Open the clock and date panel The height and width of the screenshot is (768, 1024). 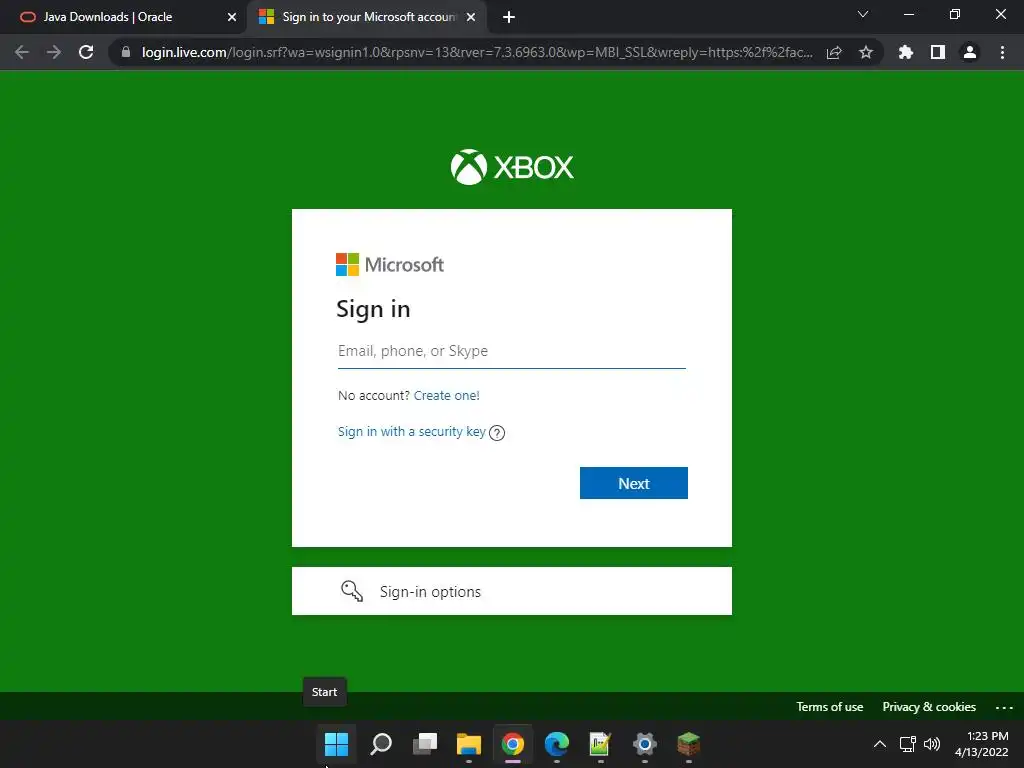point(982,744)
